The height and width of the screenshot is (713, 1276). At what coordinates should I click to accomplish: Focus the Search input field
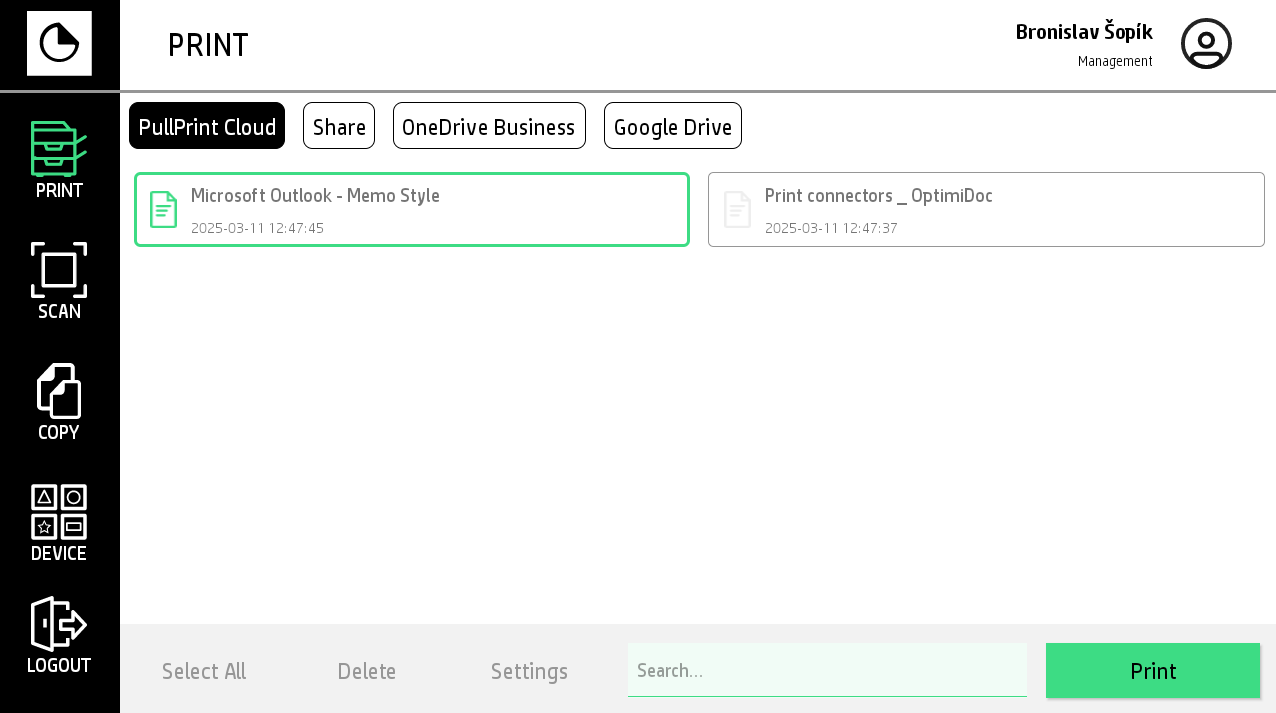click(x=827, y=670)
